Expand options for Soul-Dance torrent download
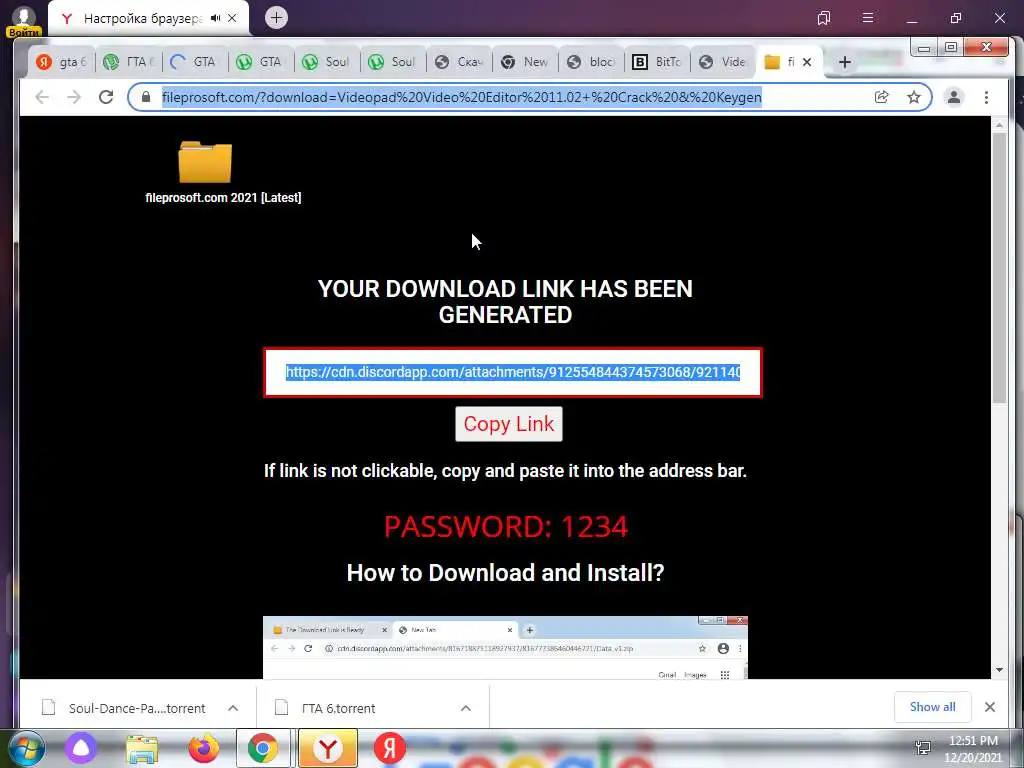This screenshot has height=768, width=1024. tap(233, 708)
